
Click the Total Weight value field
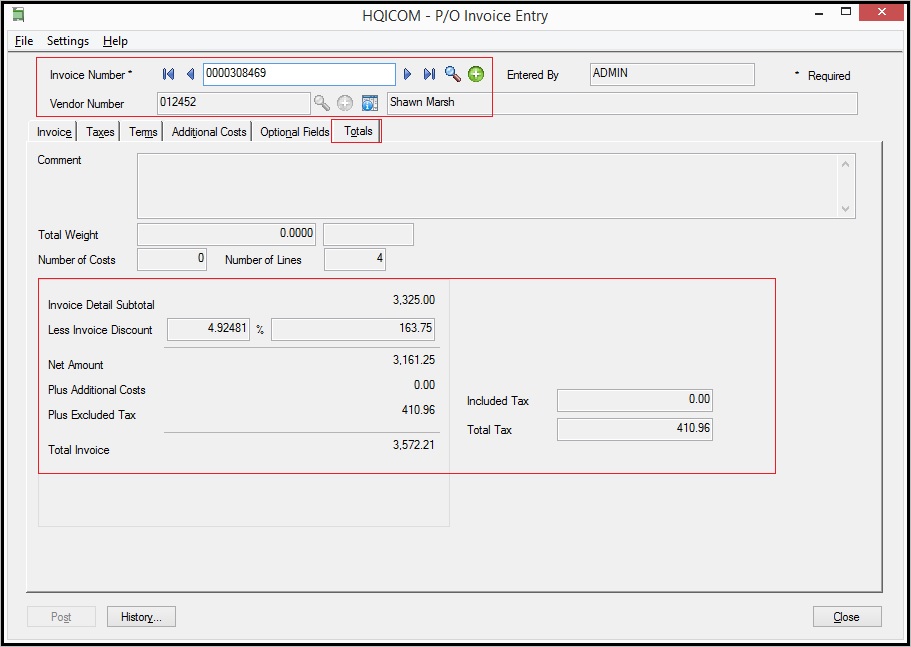click(227, 234)
